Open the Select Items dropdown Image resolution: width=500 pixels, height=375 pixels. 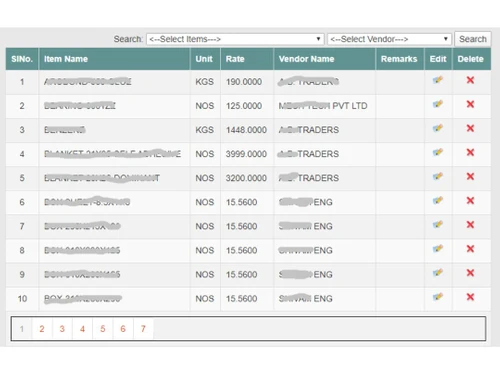point(235,39)
